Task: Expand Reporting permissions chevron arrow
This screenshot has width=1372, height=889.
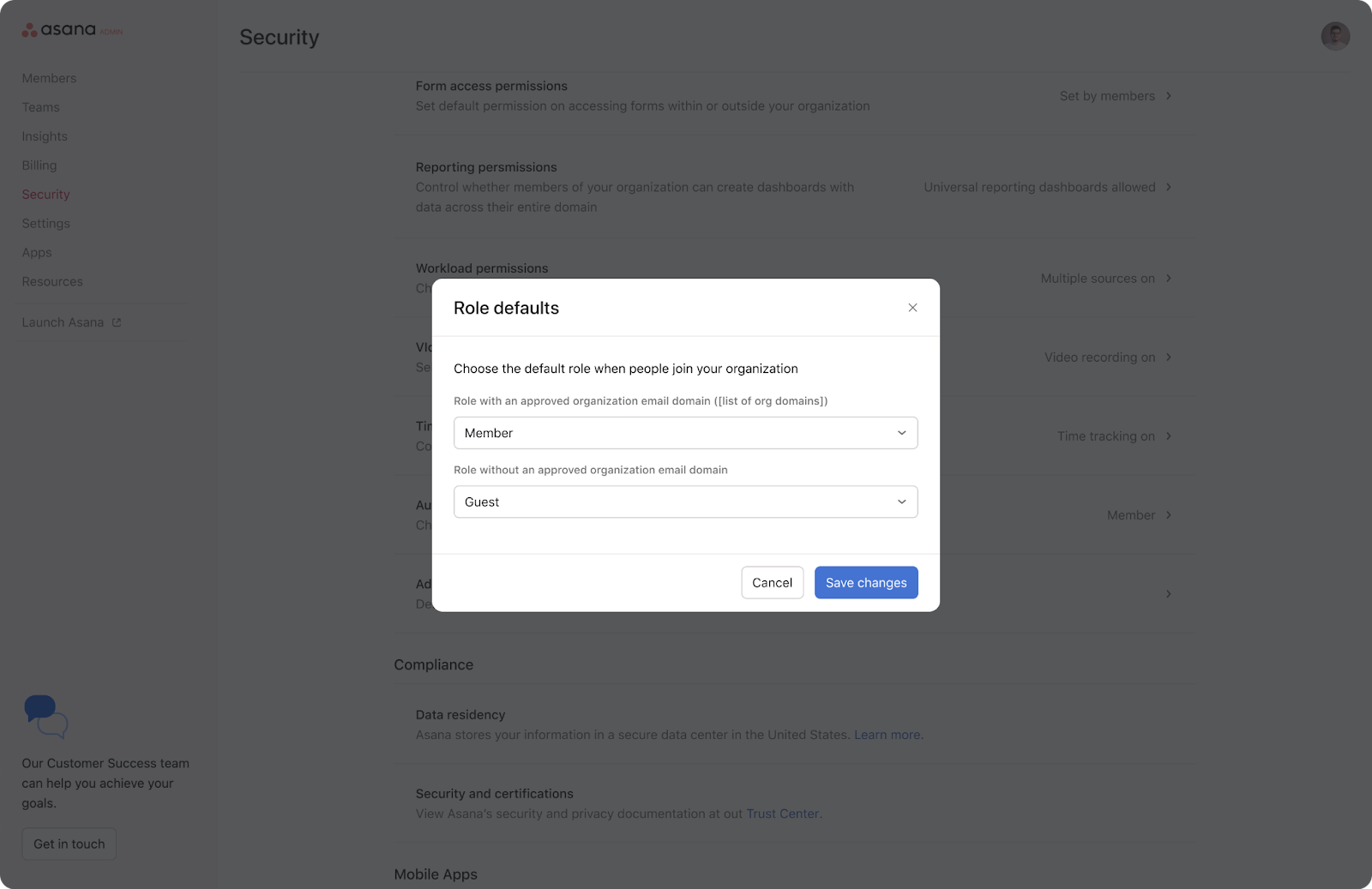Action: 1168,187
